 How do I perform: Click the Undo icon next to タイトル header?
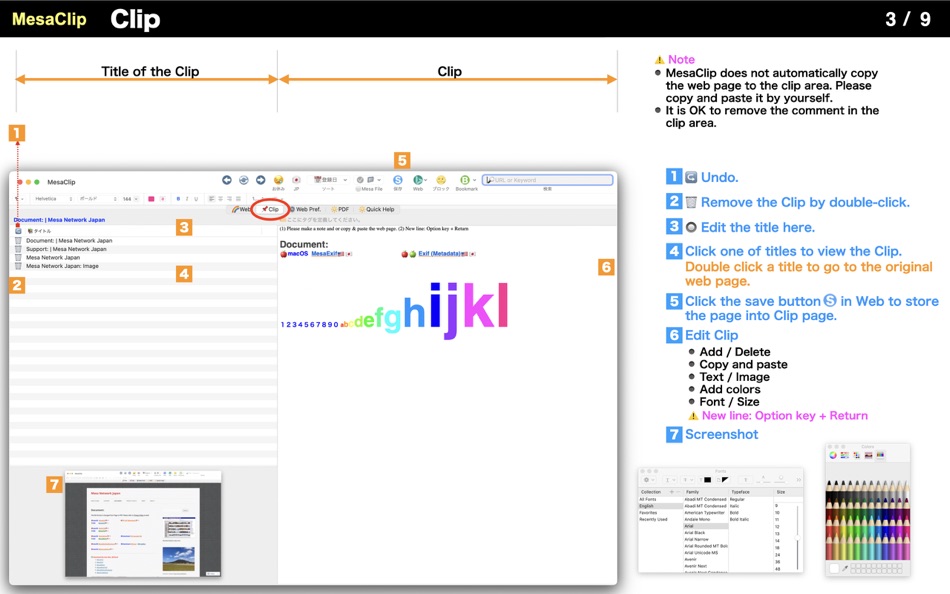pos(18,231)
